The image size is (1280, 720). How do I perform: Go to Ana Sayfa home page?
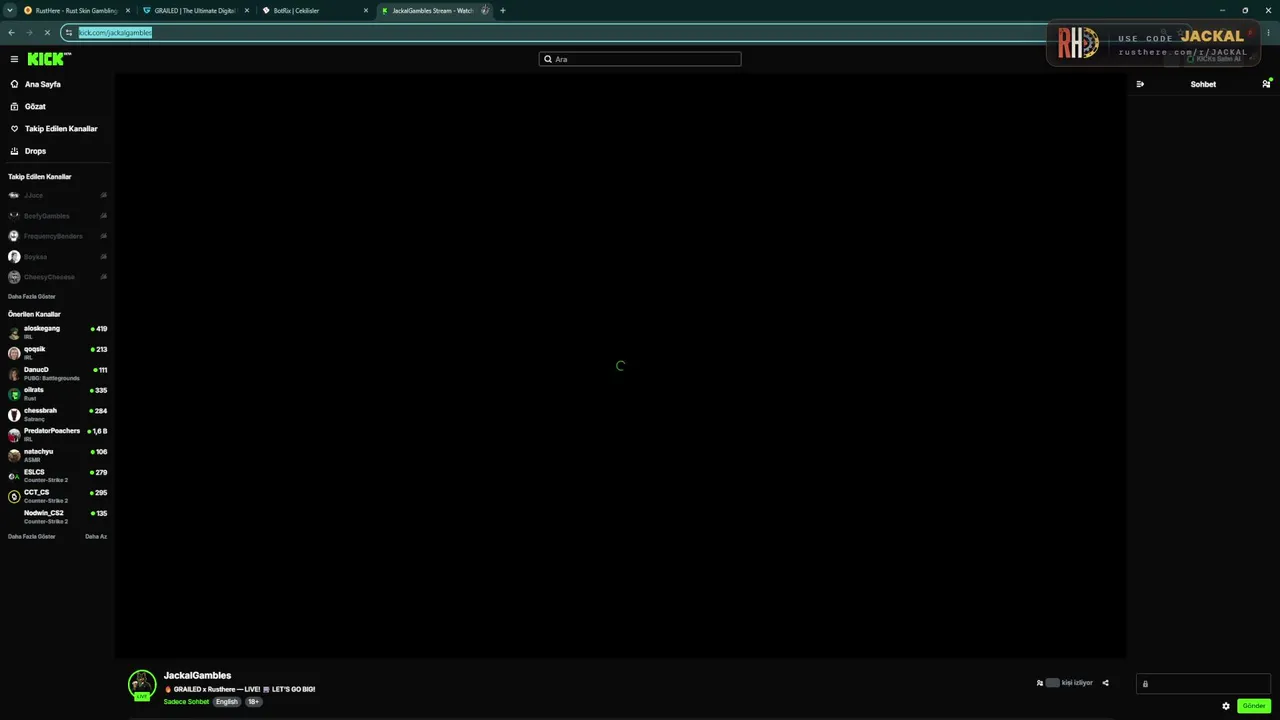click(x=43, y=84)
